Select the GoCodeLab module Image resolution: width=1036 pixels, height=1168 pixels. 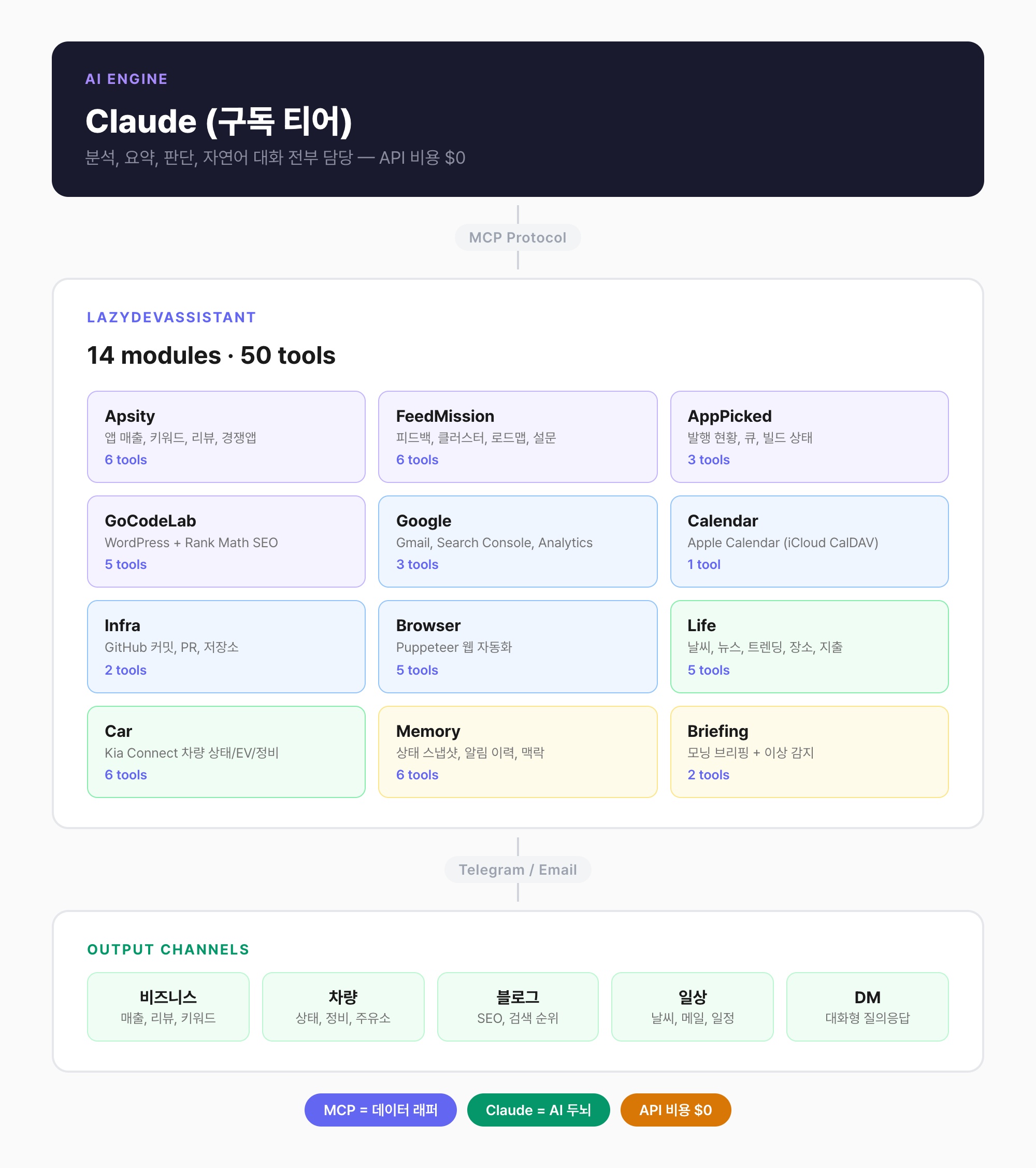226,542
